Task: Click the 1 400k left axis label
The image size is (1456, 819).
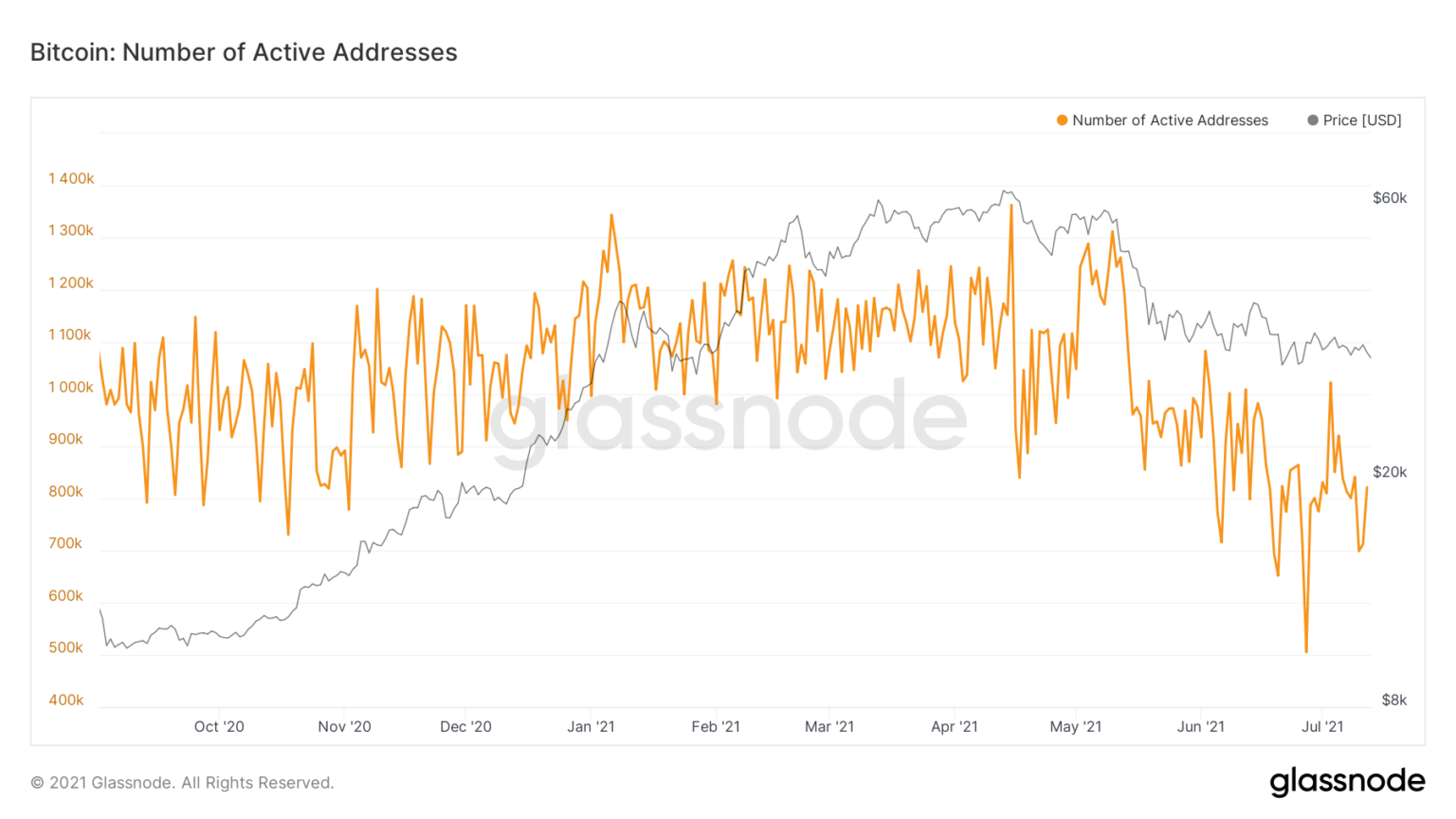Action: (x=71, y=179)
